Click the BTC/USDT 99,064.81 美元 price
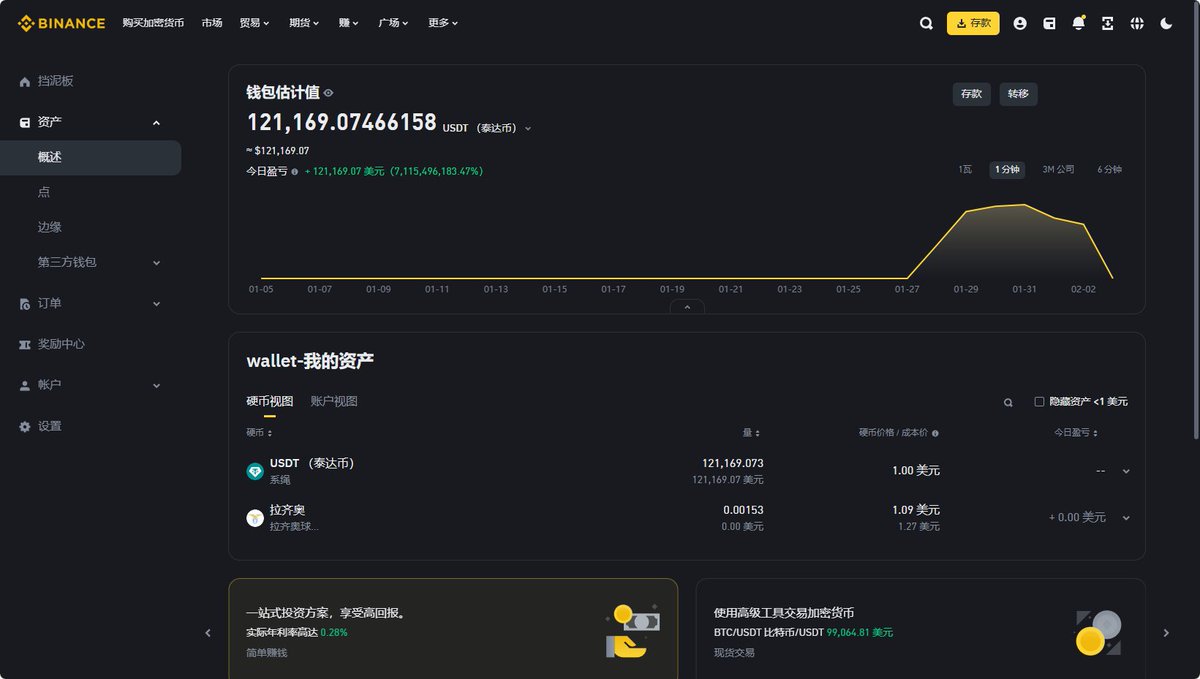 pos(860,633)
